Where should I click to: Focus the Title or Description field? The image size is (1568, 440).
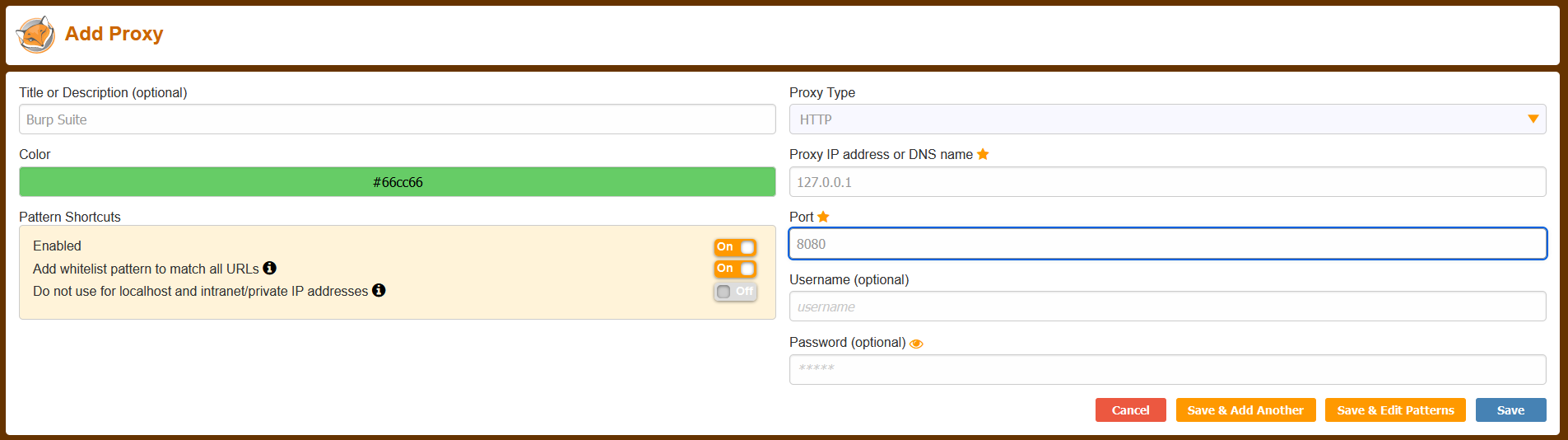(397, 119)
